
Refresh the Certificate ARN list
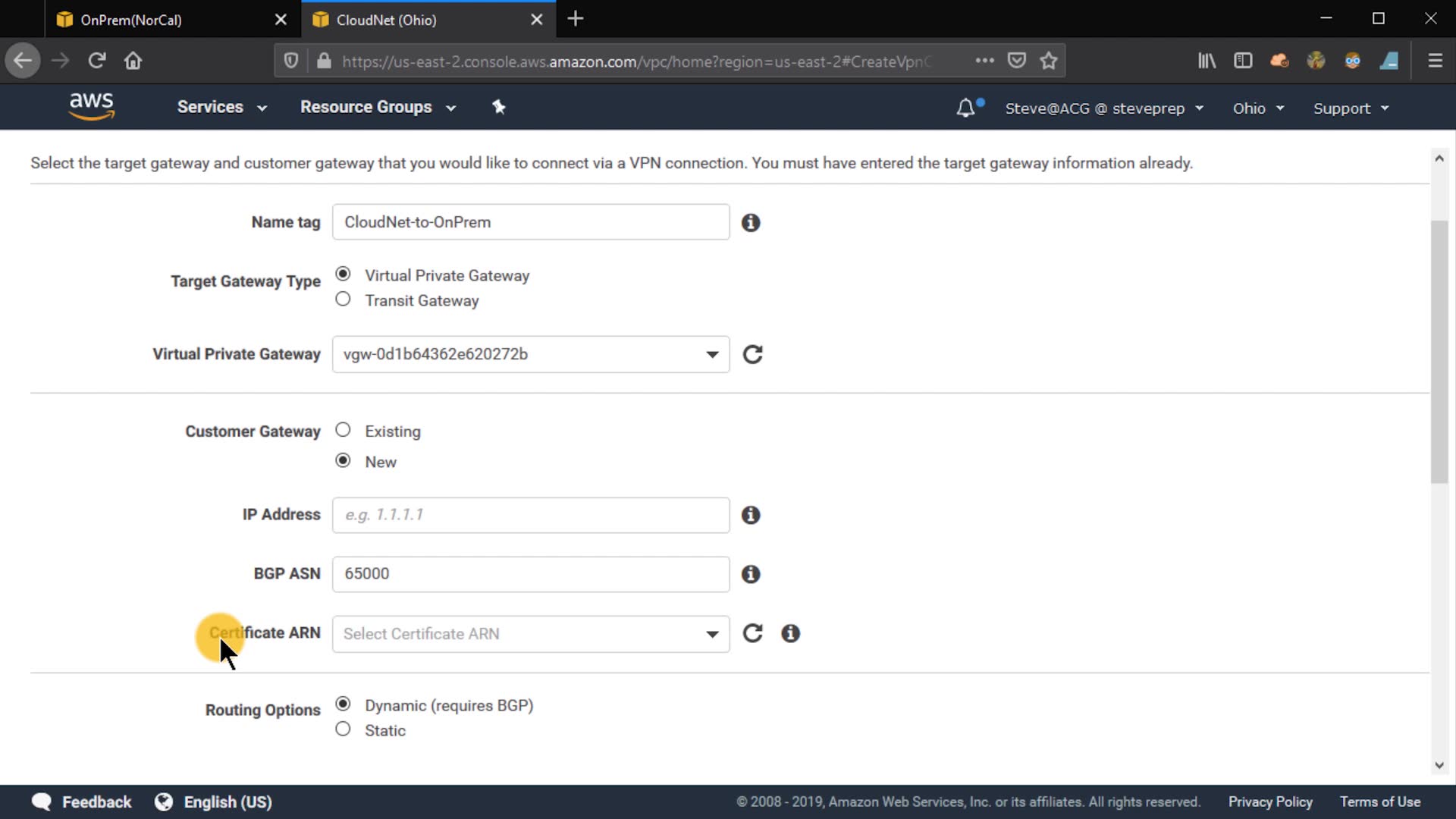[x=752, y=633]
